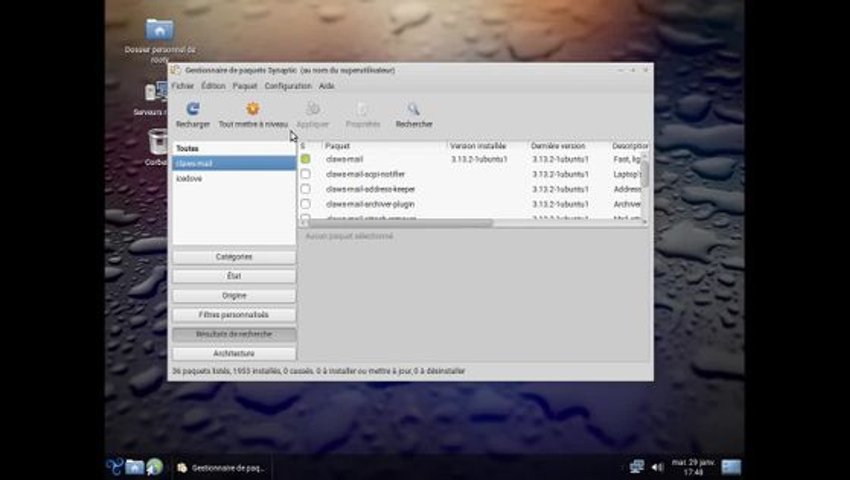Select icedove in the search list
Image resolution: width=850 pixels, height=480 pixels.
pos(234,178)
